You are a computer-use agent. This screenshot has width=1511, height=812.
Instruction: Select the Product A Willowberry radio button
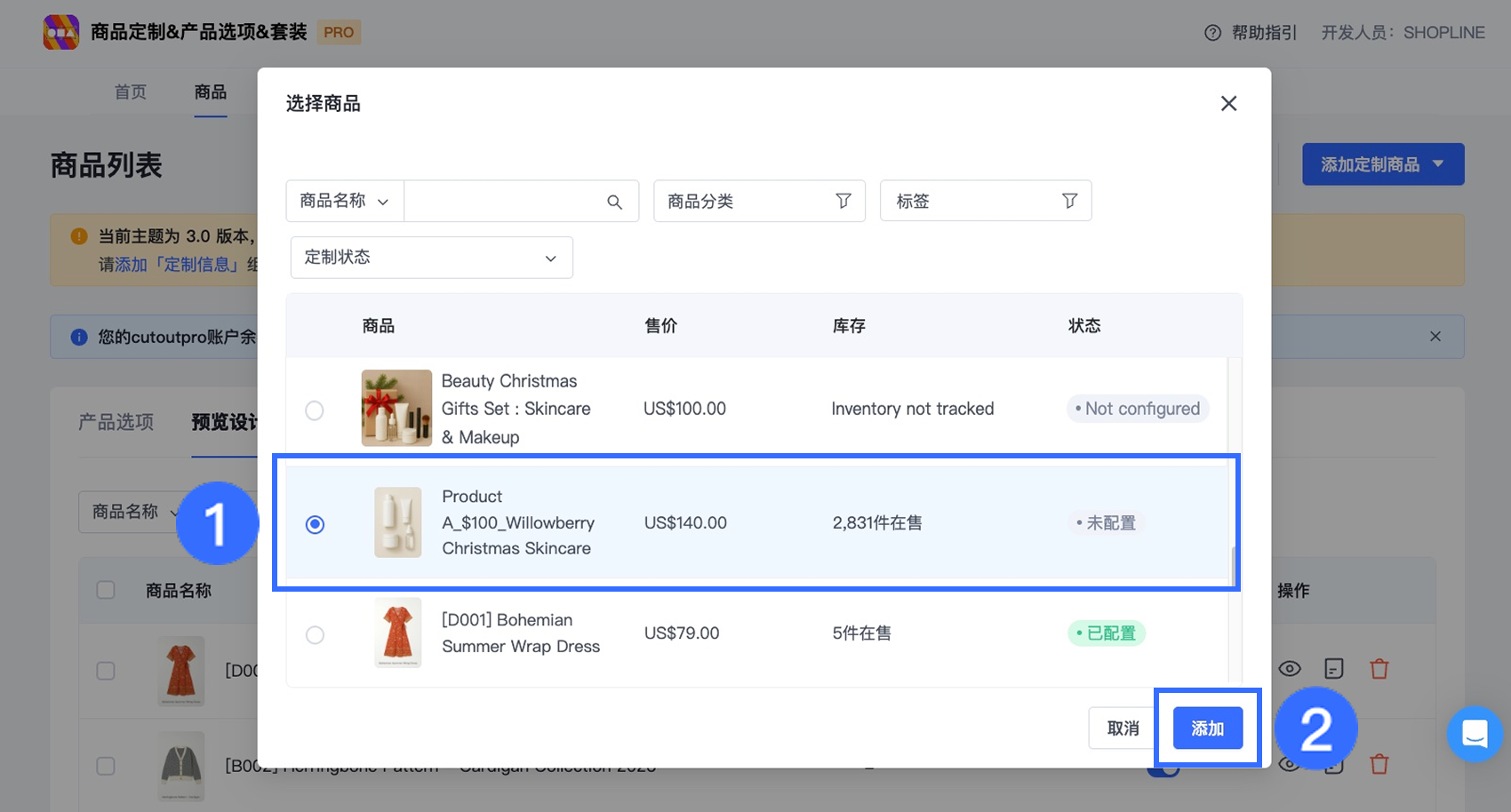[x=315, y=524]
